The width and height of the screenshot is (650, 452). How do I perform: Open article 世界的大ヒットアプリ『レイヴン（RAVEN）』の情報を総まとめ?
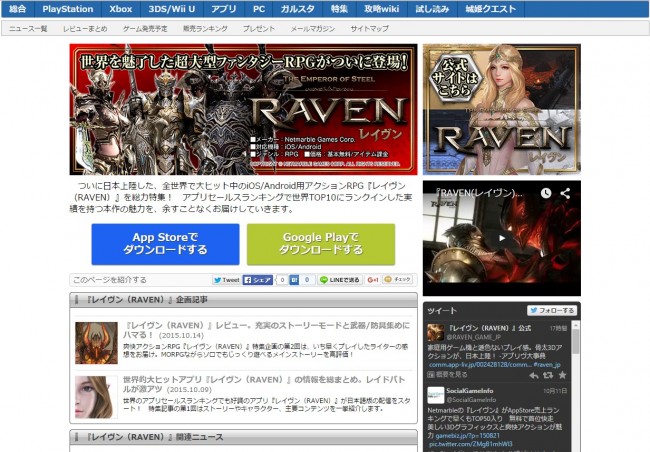tap(264, 384)
